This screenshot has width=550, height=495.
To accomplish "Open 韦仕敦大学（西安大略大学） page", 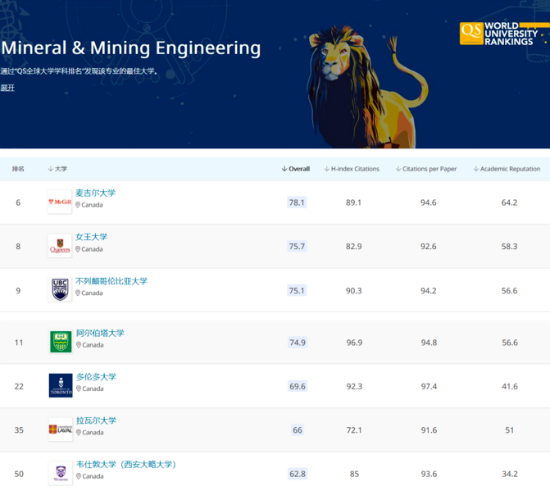I will (126, 464).
